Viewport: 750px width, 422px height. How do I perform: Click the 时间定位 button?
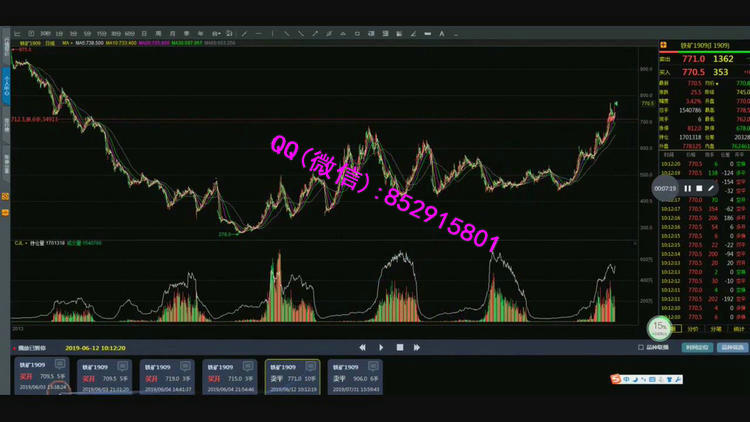coord(697,347)
